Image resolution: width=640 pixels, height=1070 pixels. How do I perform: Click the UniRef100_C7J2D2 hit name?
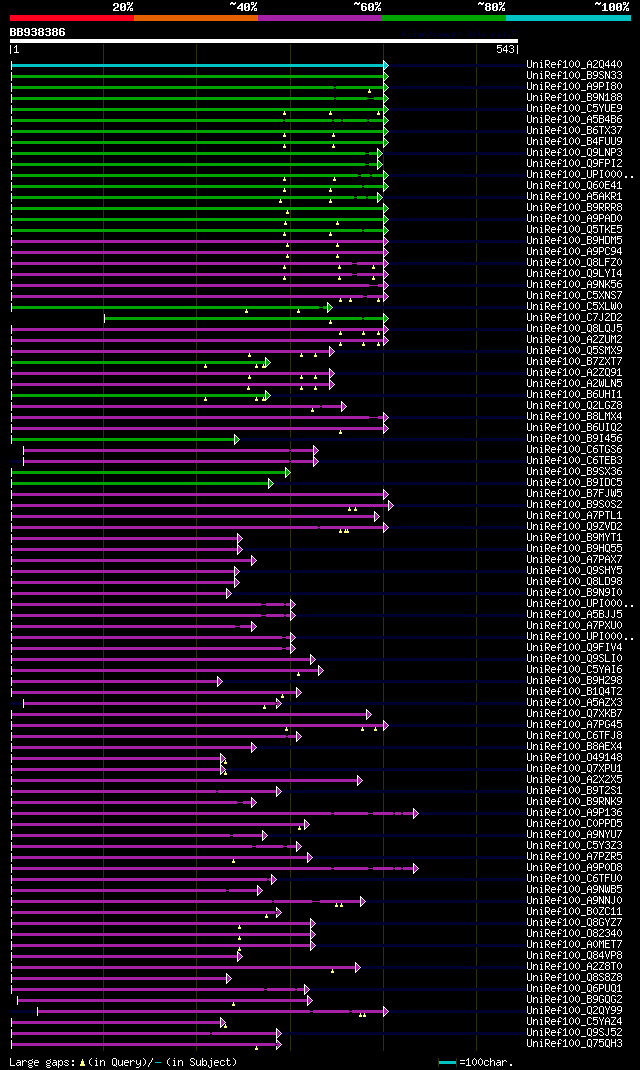pos(574,318)
